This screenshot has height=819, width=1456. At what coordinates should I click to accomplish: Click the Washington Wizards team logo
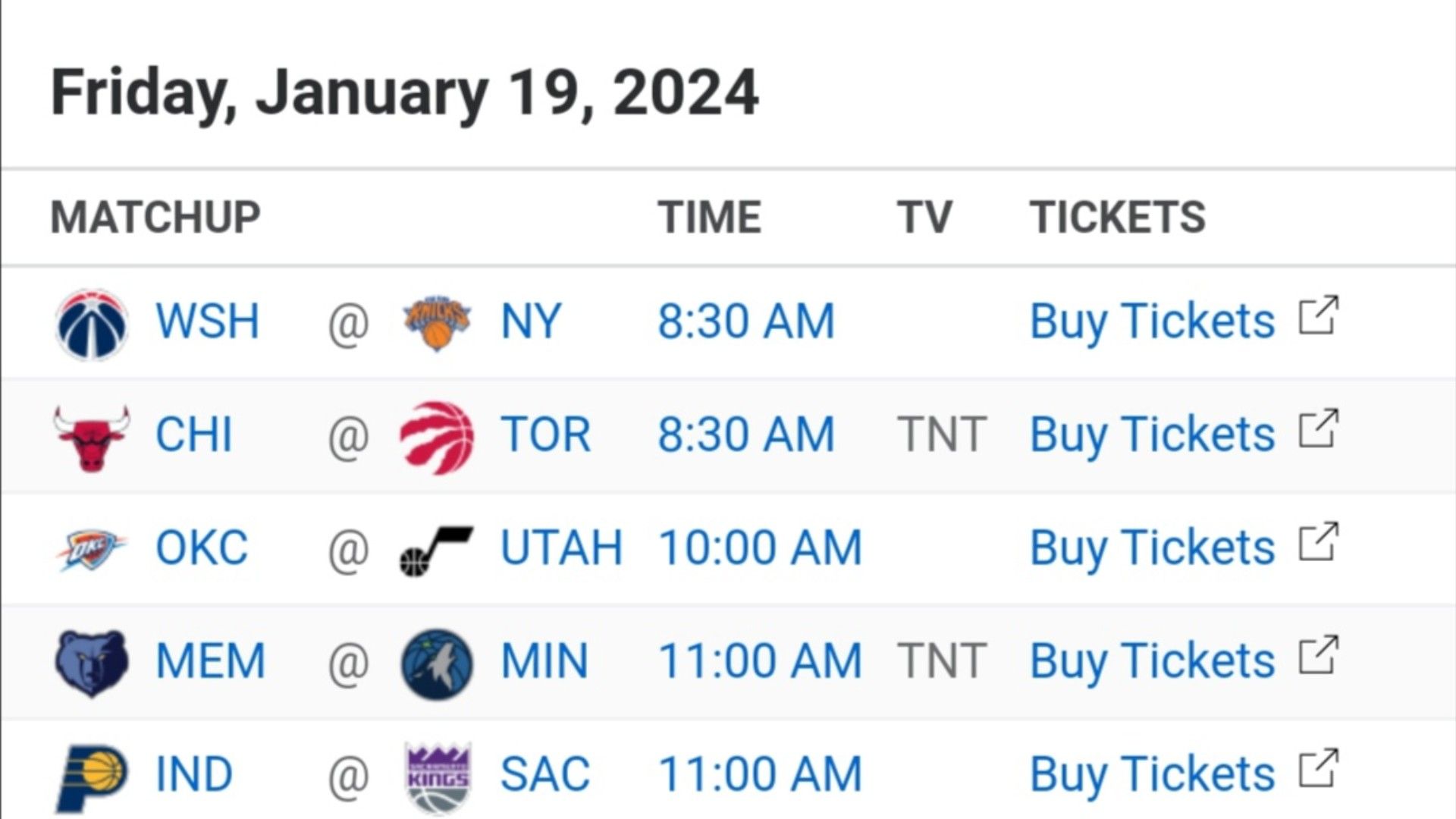pyautogui.click(x=92, y=323)
